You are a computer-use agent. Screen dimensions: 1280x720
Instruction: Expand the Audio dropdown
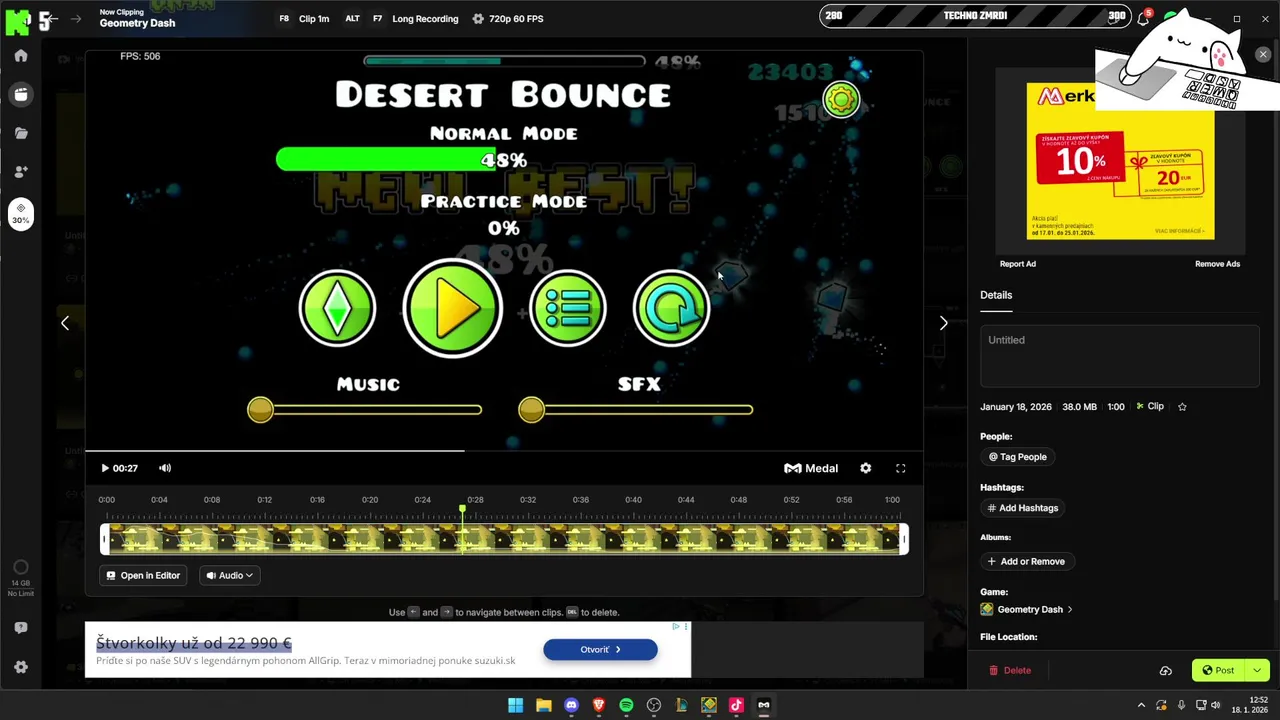pyautogui.click(x=229, y=575)
